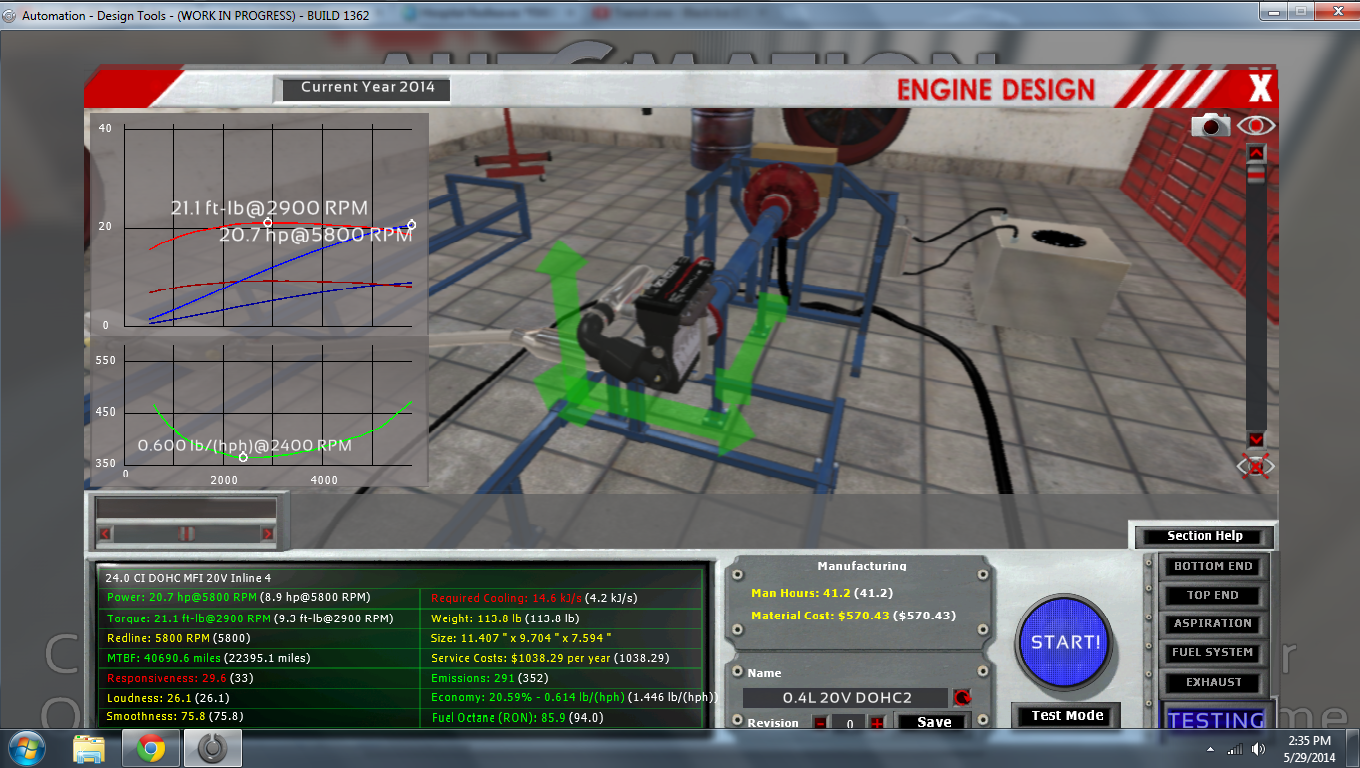Open Google Chrome from taskbar
This screenshot has height=768, width=1360.
coord(151,748)
